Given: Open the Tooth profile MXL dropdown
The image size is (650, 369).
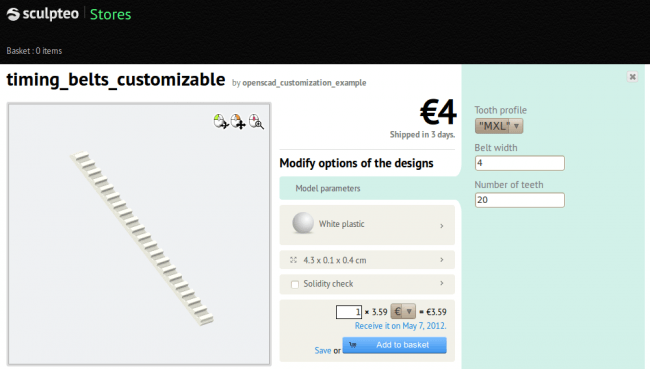Looking at the screenshot, I should (x=499, y=126).
